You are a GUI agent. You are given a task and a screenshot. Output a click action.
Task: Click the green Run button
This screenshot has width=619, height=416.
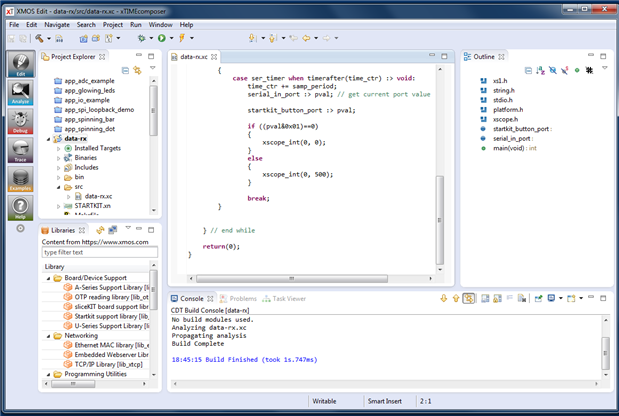click(x=161, y=38)
